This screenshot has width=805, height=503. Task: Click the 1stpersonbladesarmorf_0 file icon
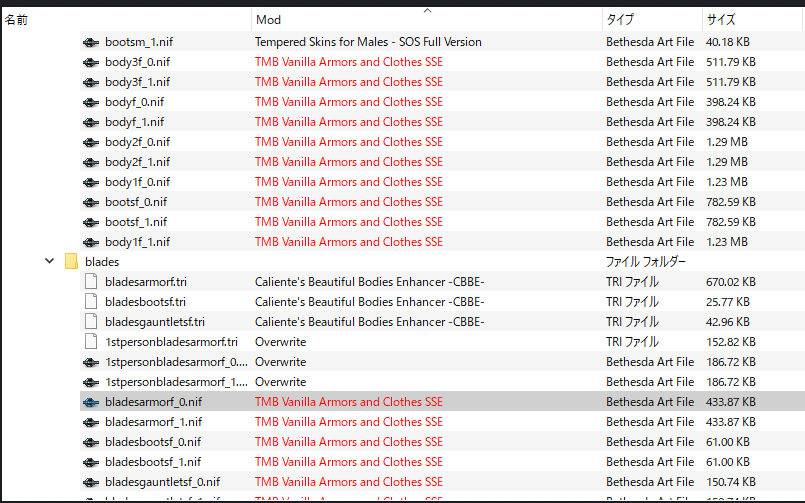[91, 362]
